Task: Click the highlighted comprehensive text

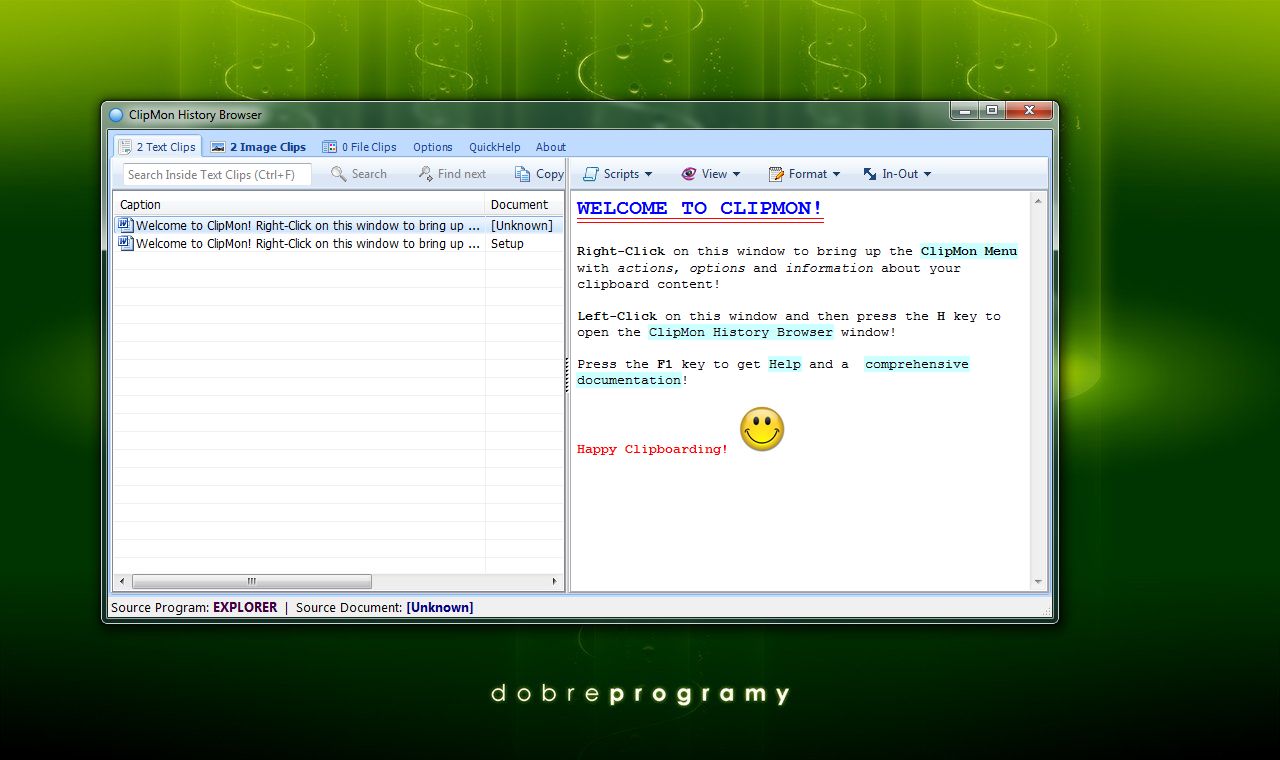Action: pos(917,364)
